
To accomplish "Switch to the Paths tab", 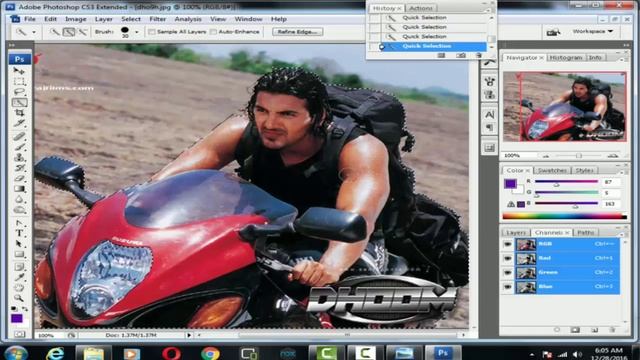I will coord(585,232).
